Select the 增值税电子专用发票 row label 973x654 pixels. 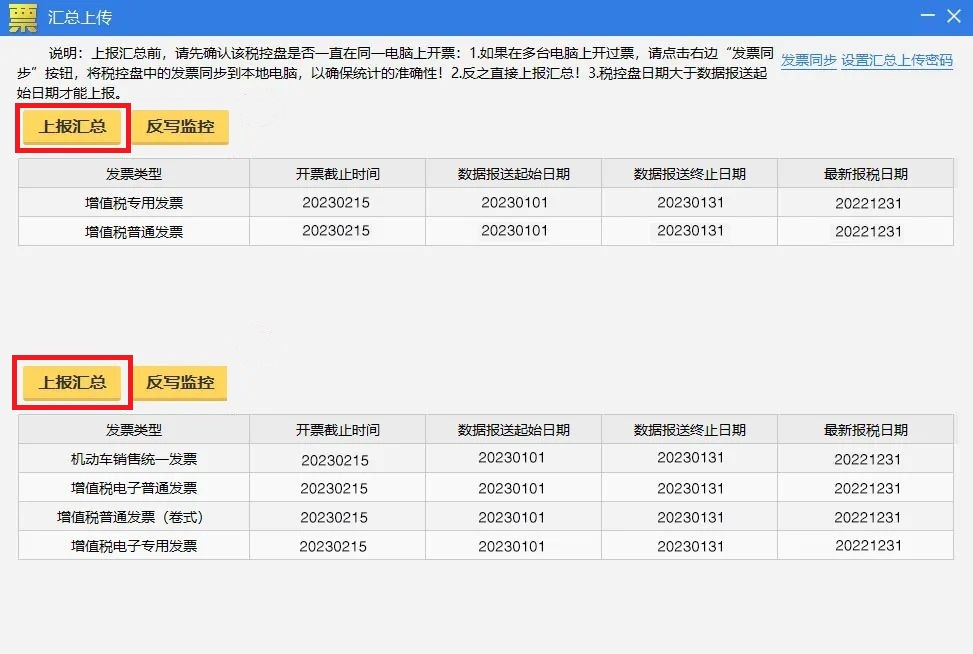click(x=134, y=546)
